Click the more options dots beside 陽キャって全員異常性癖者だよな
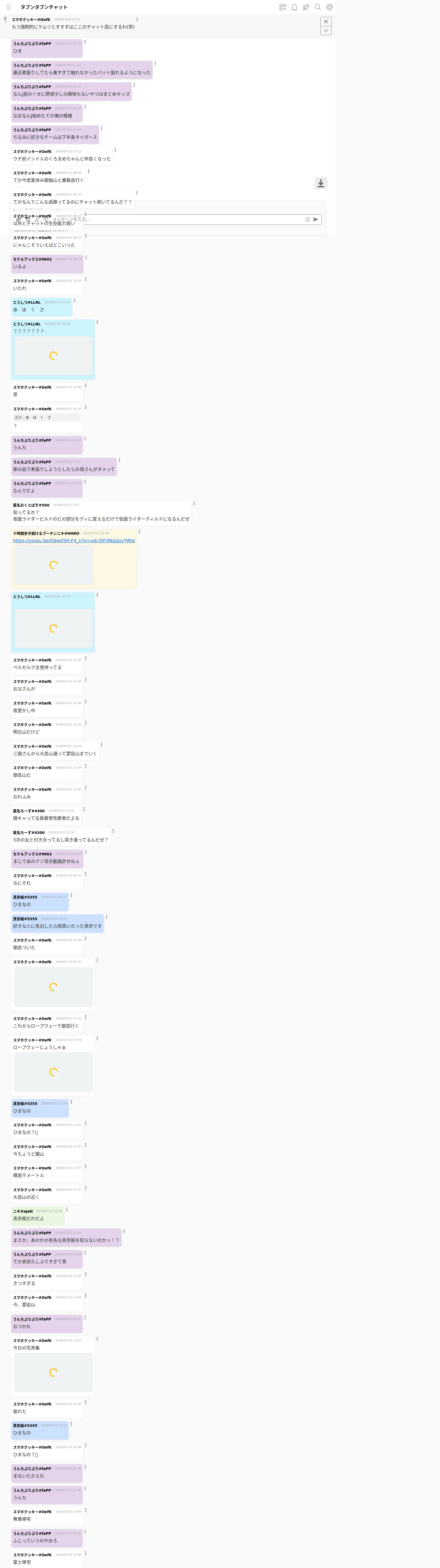The width and height of the screenshot is (440, 1568). 84,809
